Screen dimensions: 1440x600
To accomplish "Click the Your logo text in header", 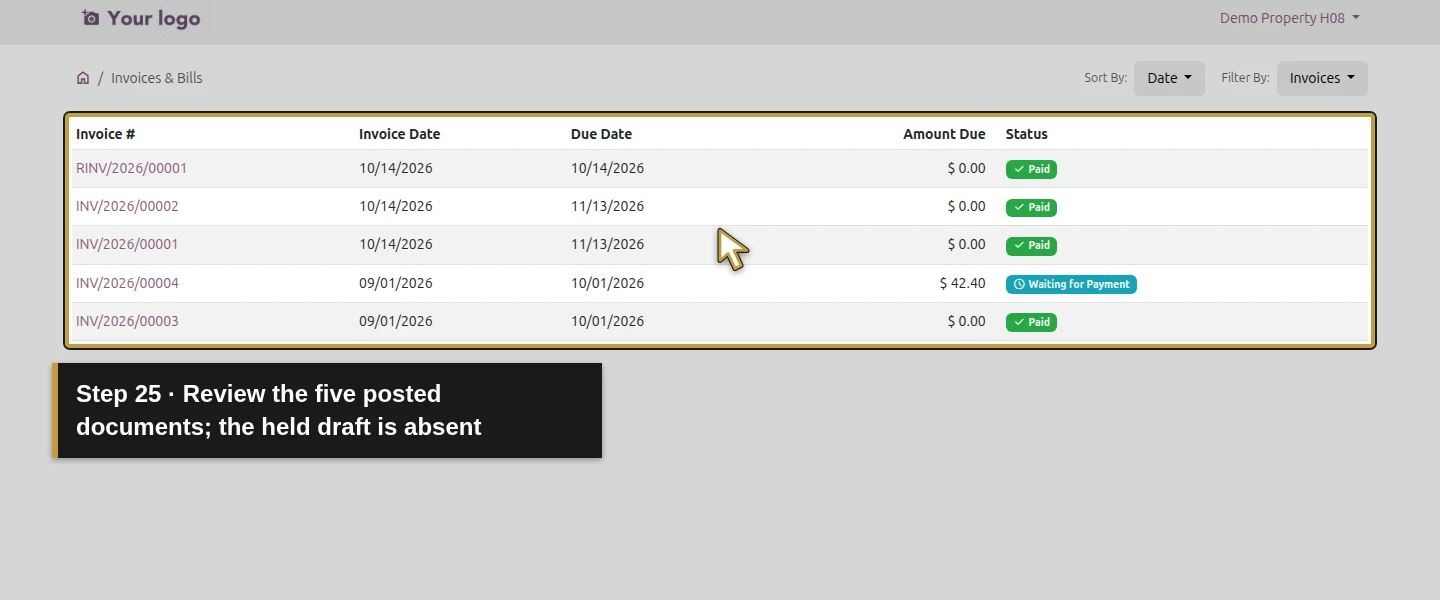I will pos(154,18).
